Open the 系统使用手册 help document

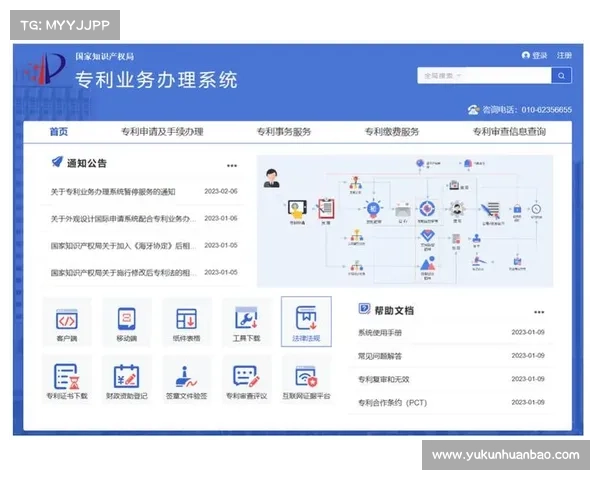(380, 333)
